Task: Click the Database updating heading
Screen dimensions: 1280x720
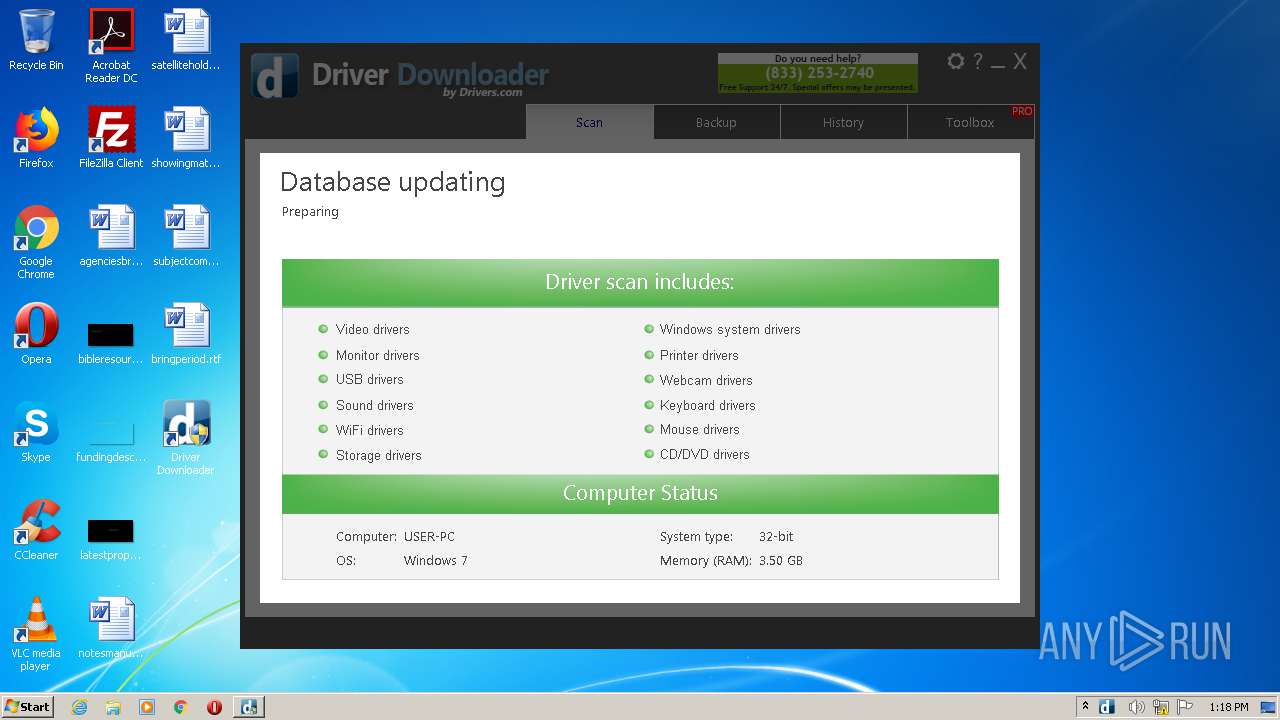Action: 393,182
